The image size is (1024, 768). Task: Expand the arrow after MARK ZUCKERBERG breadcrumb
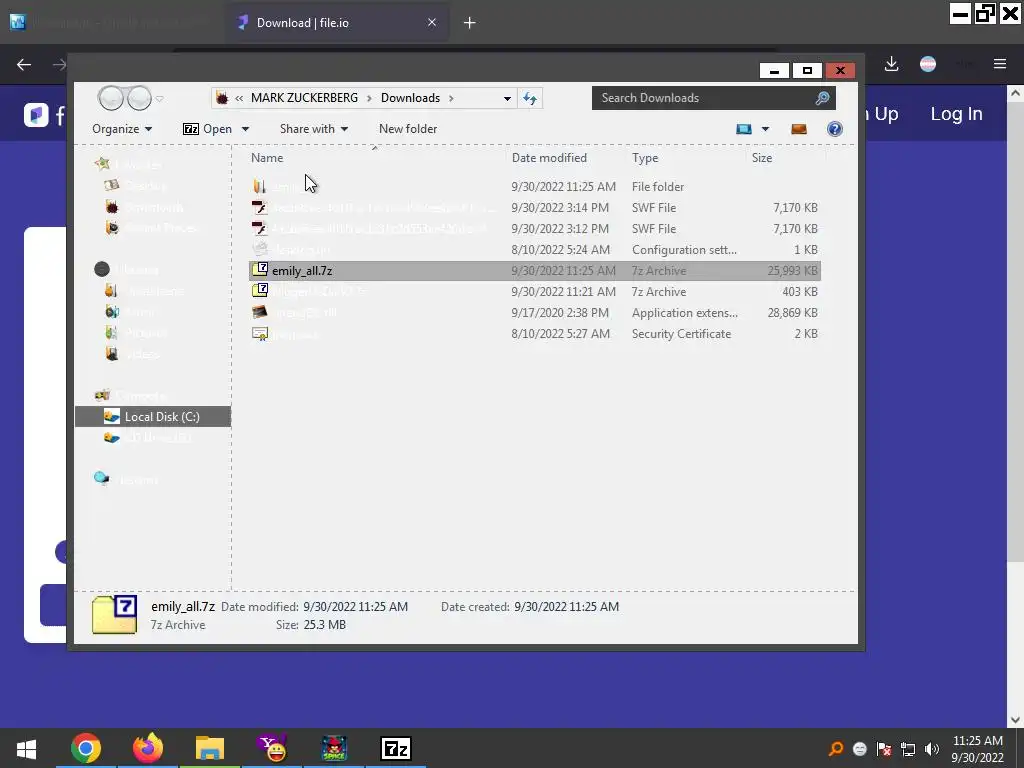pyautogui.click(x=369, y=98)
